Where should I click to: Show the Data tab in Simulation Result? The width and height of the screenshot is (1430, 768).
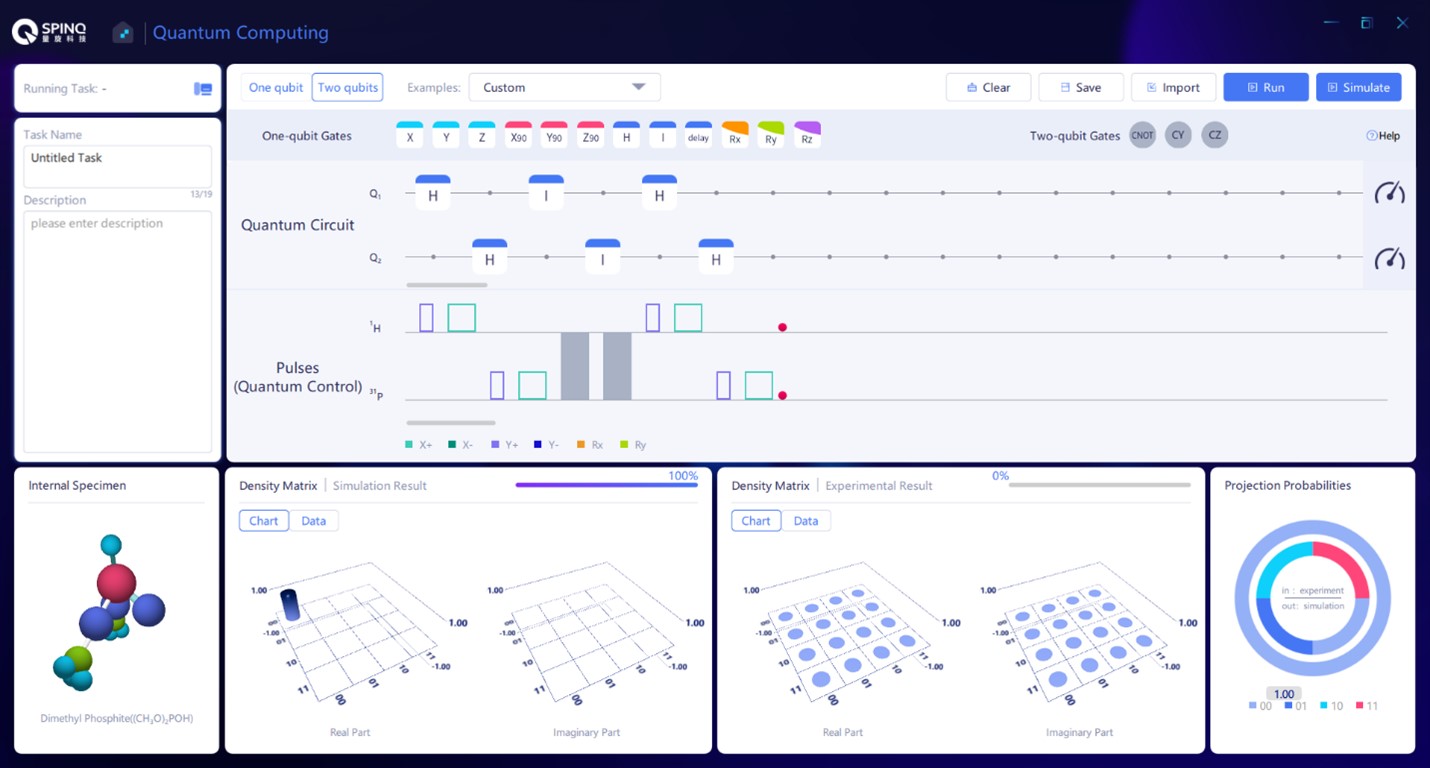pyautogui.click(x=314, y=521)
